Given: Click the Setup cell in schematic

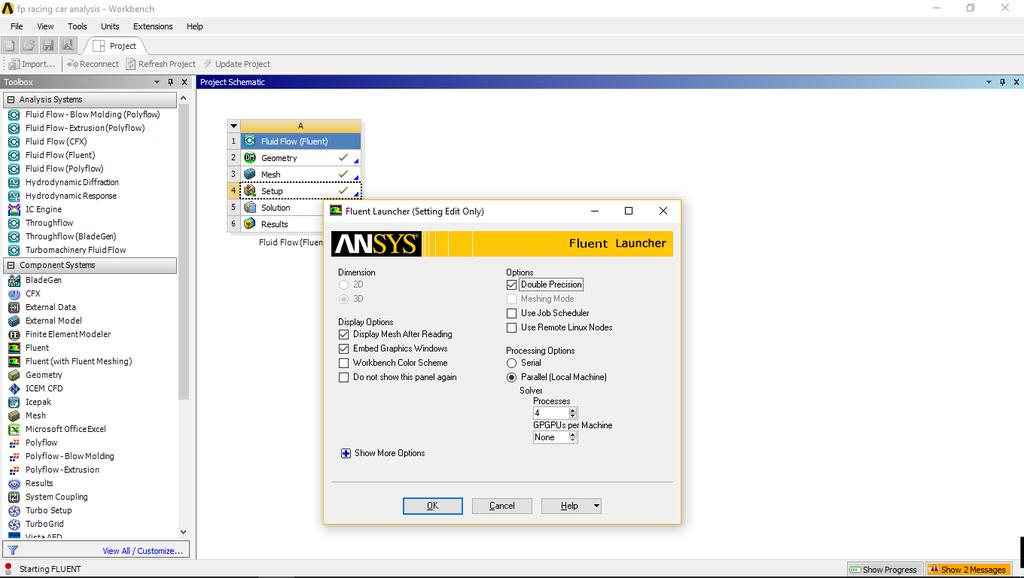Looking at the screenshot, I should tap(300, 191).
